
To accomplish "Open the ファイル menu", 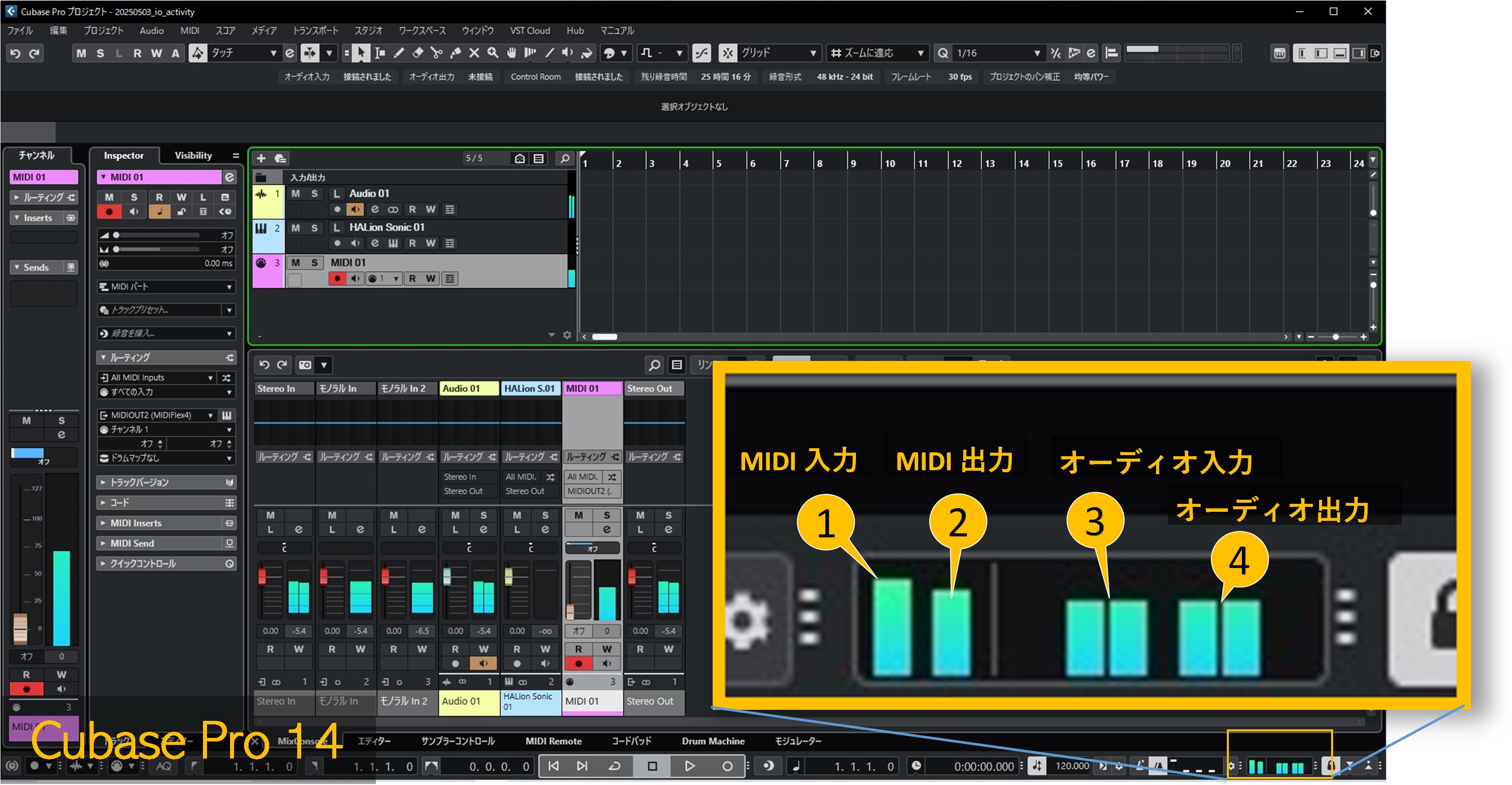I will 20,31.
